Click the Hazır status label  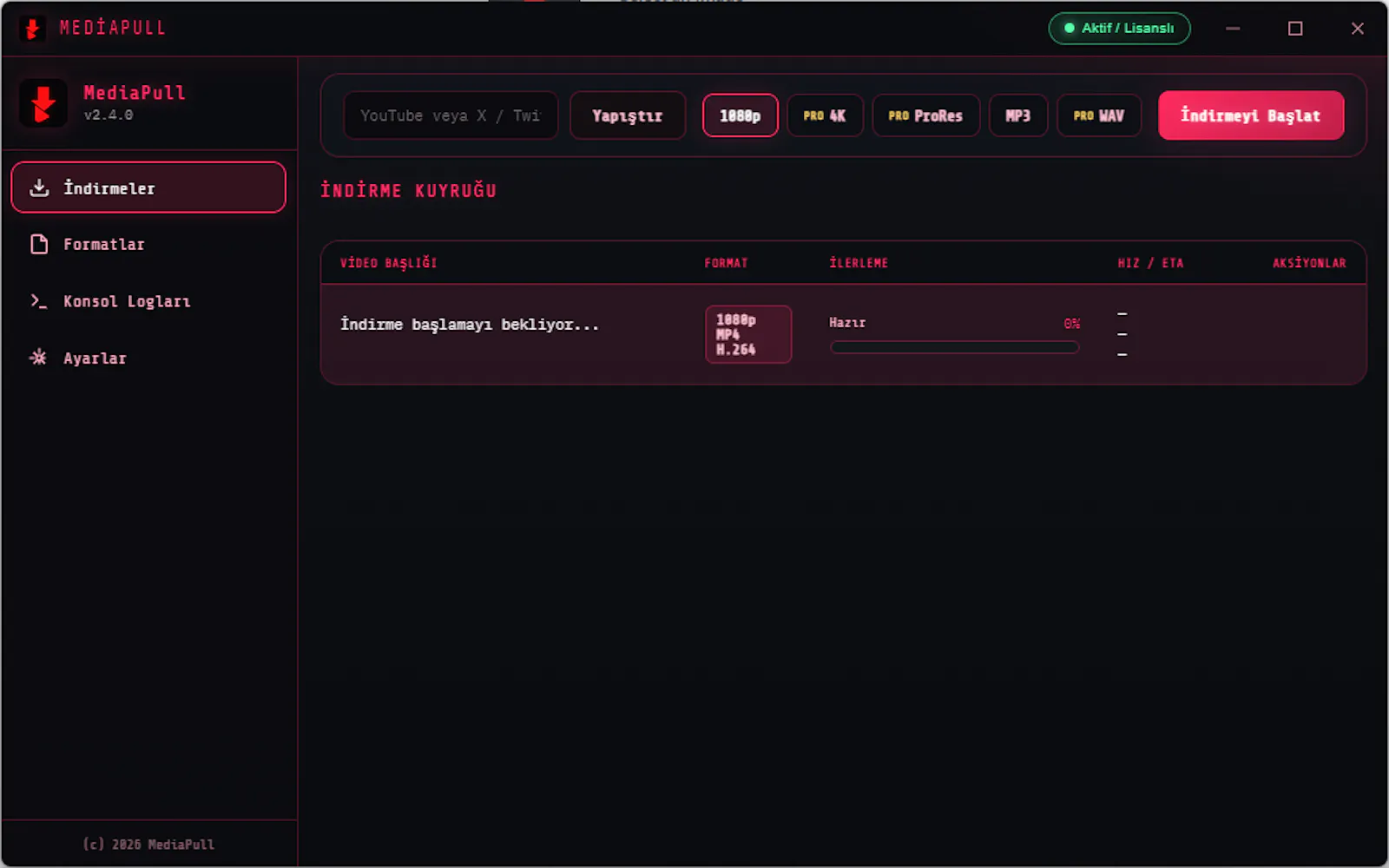click(x=847, y=323)
